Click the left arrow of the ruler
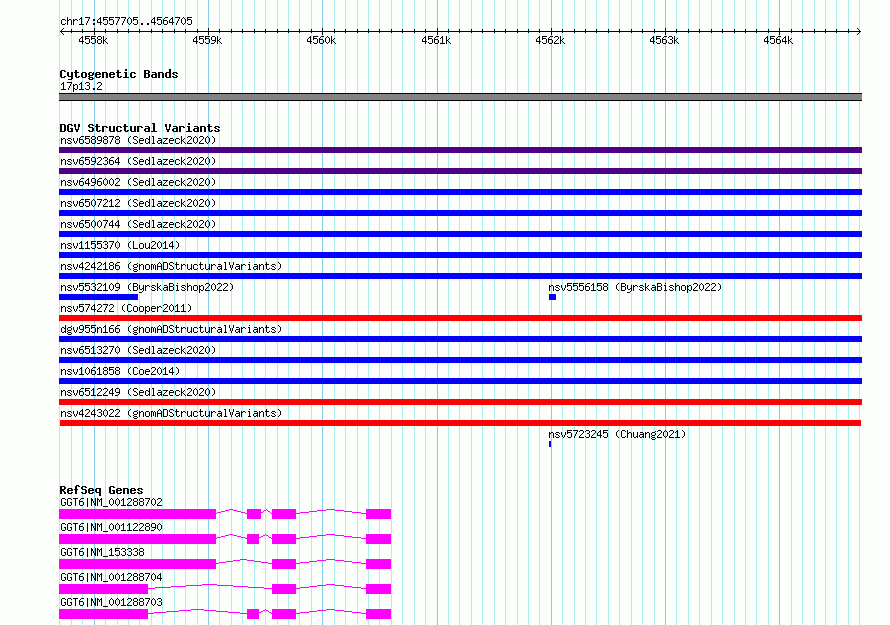This screenshot has height=625, width=890. tap(62, 31)
